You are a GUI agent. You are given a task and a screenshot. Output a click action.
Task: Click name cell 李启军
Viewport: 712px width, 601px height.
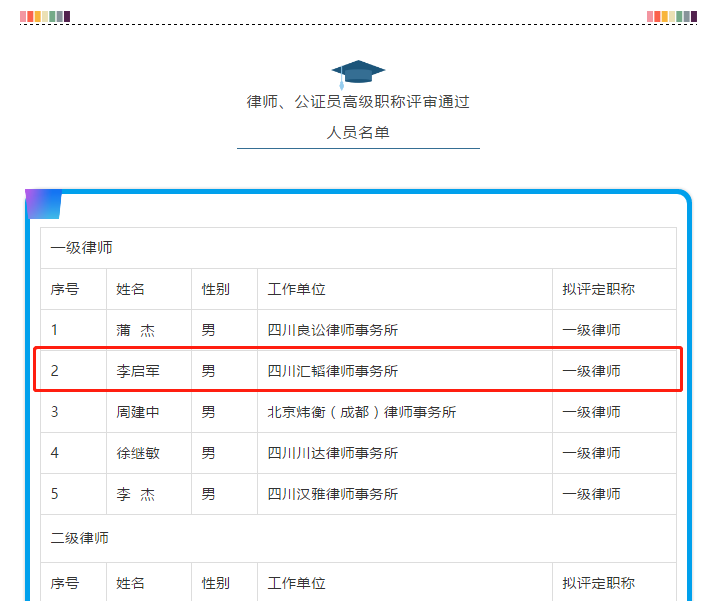(149, 371)
